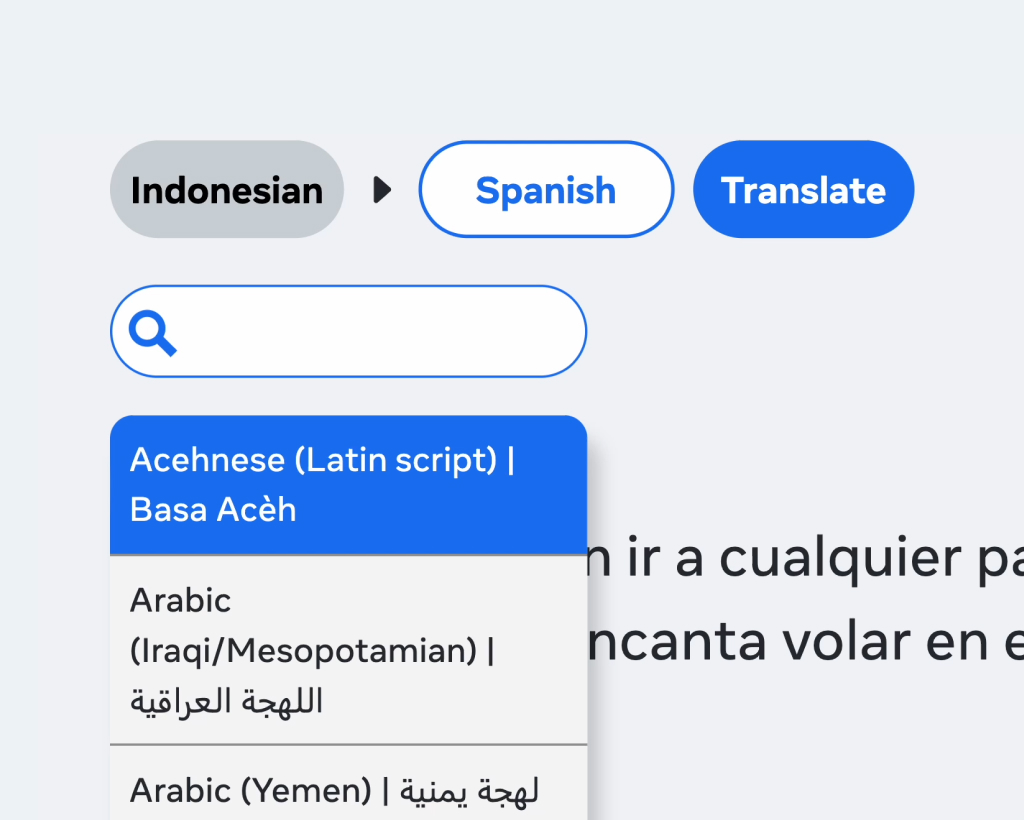Click the Translate button
The image size is (1024, 820).
[803, 189]
